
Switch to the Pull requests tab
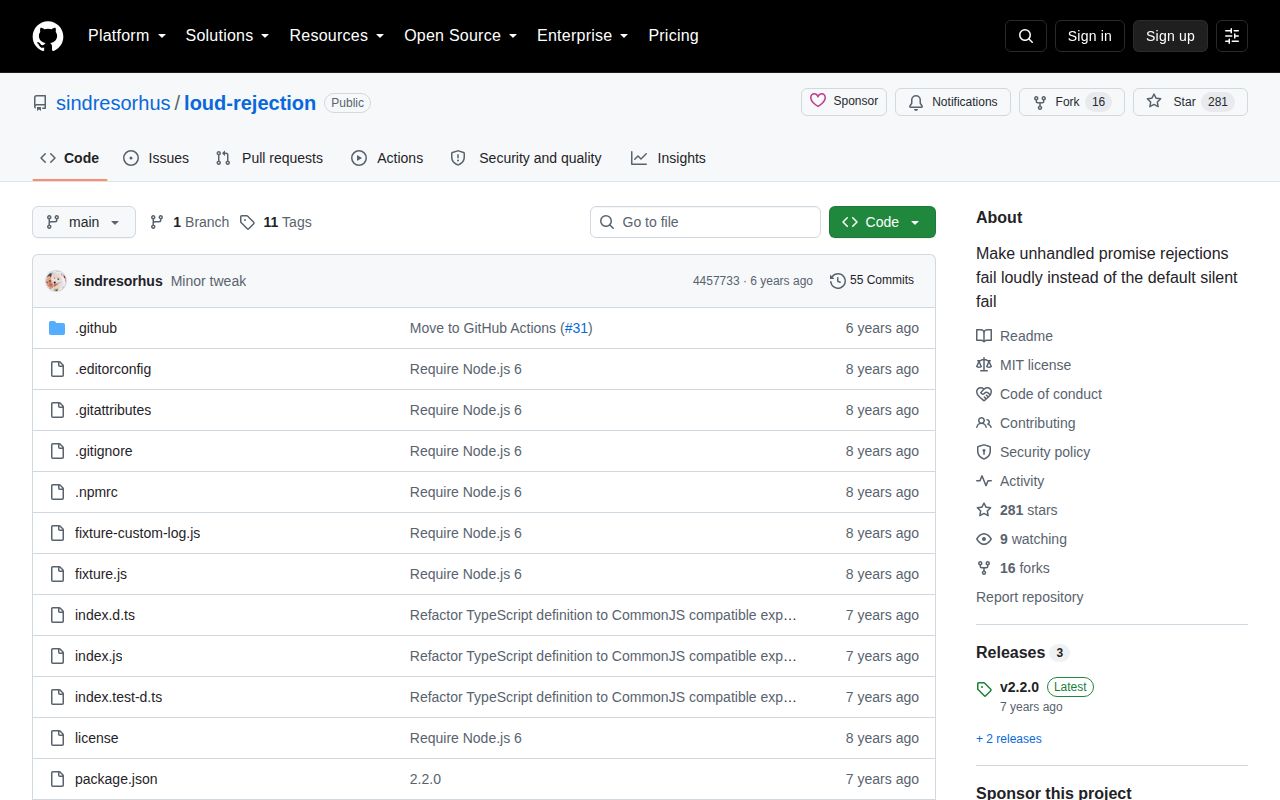click(269, 158)
